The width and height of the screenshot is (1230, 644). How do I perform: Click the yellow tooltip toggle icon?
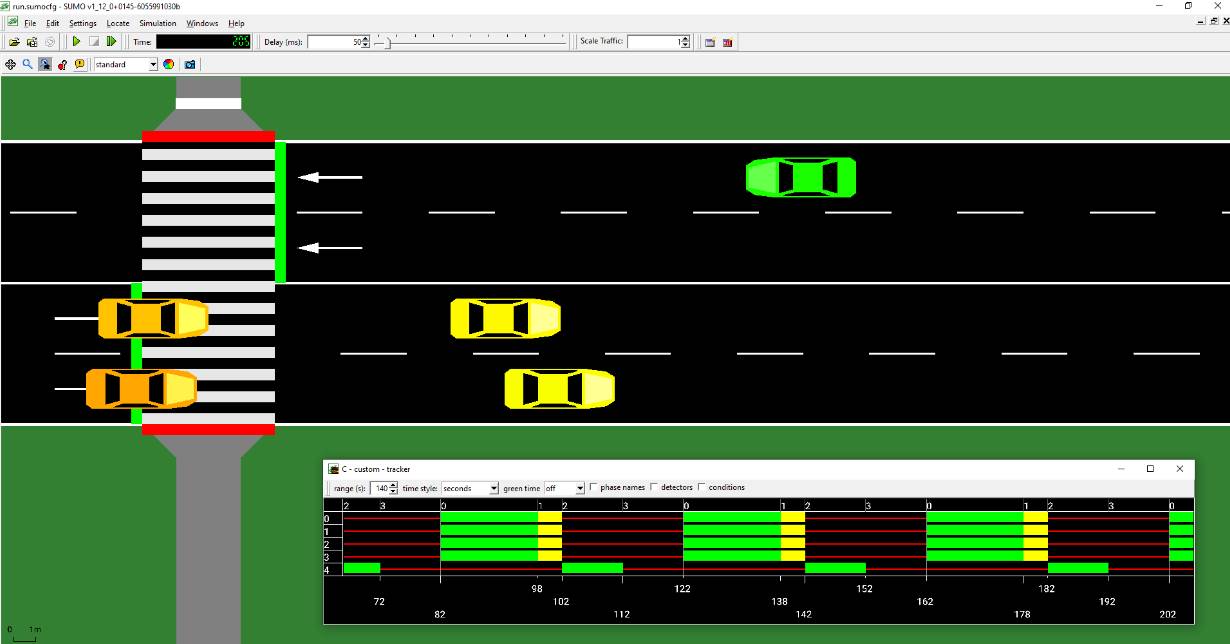point(79,64)
